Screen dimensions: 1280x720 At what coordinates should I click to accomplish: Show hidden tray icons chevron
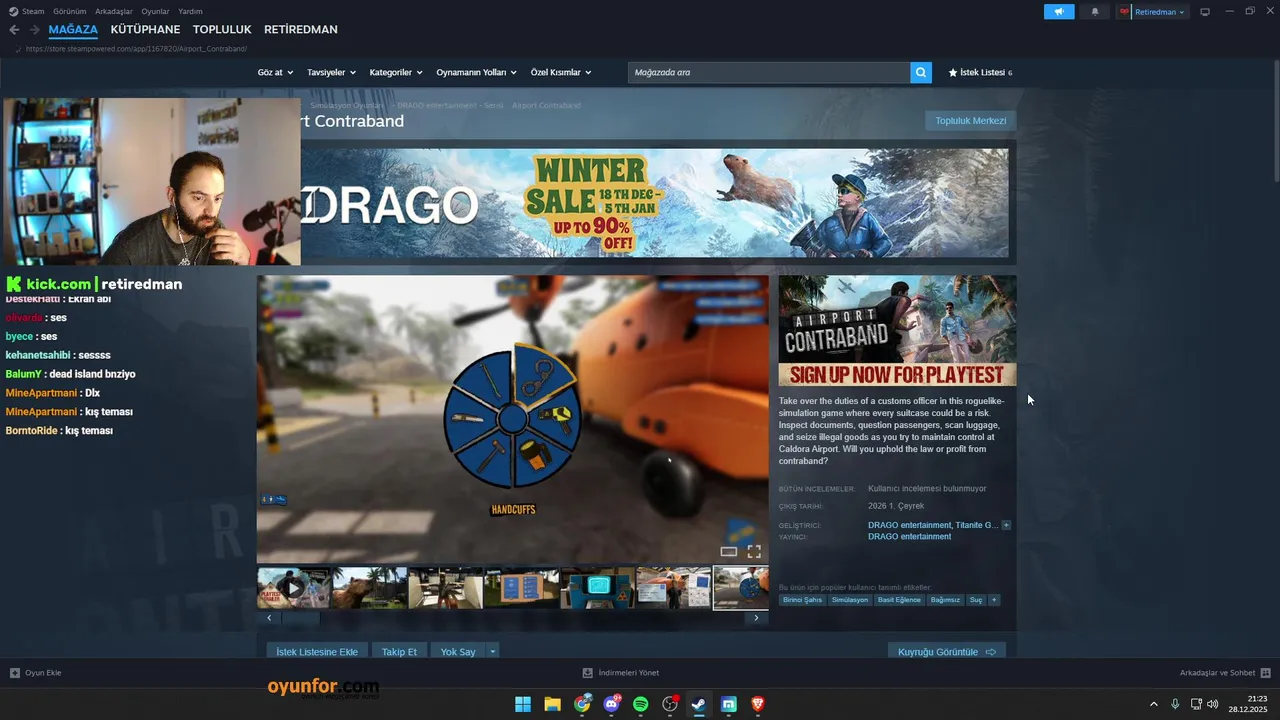pos(1153,704)
